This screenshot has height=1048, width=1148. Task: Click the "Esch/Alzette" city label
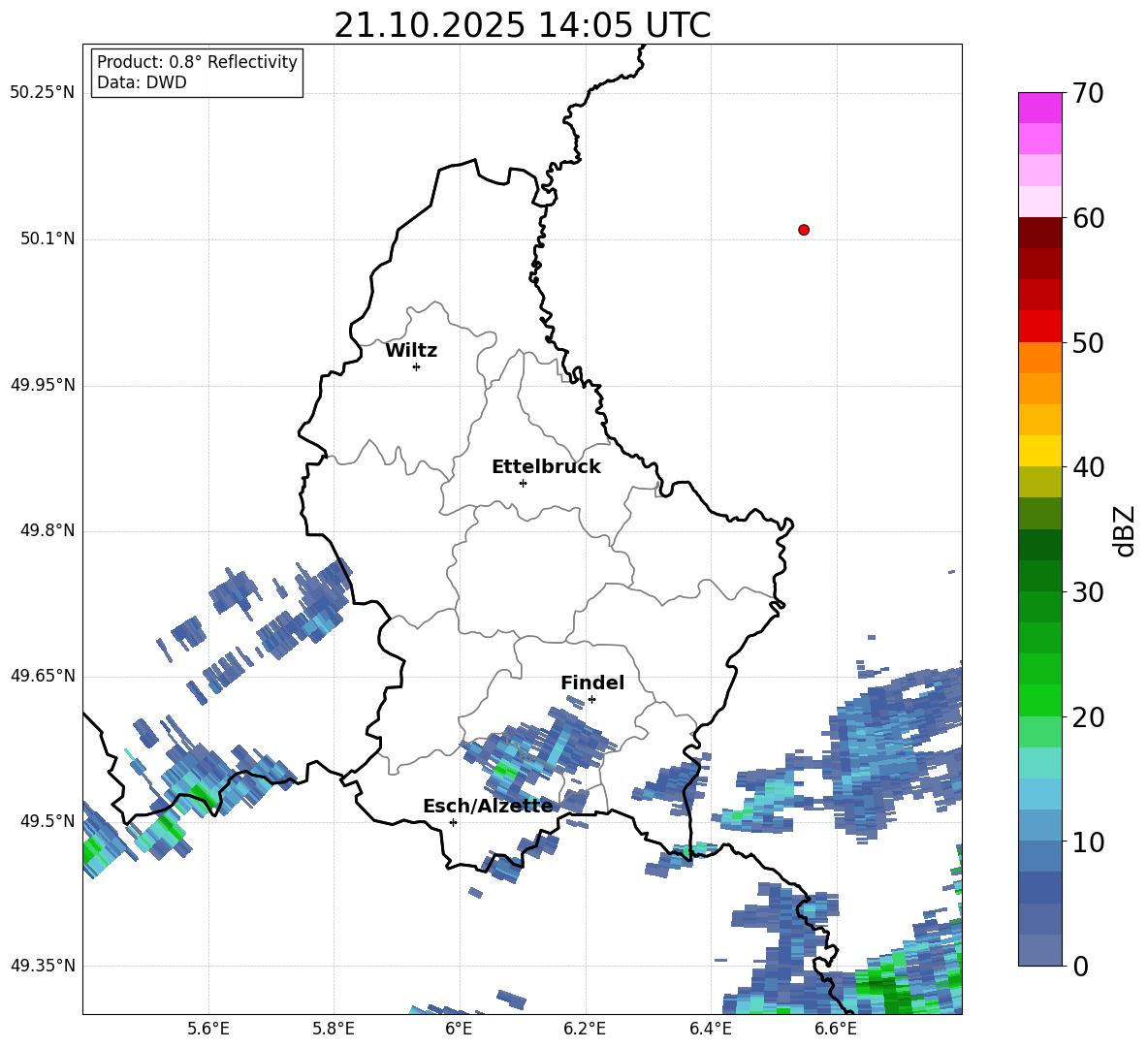pyautogui.click(x=489, y=806)
